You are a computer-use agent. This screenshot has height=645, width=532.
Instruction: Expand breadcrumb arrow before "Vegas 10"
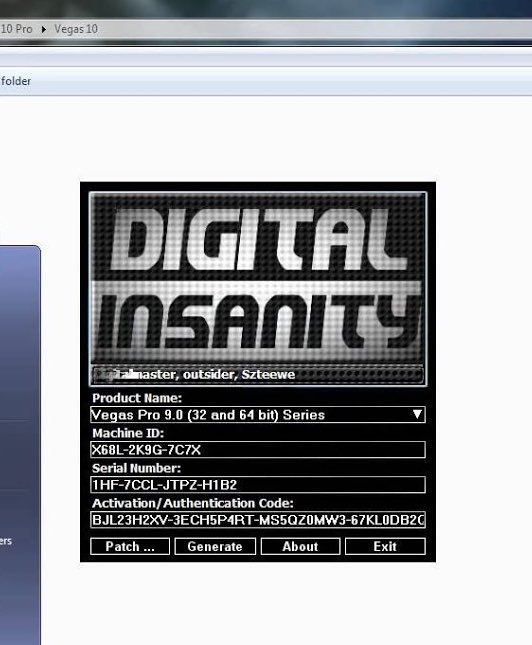pos(44,29)
